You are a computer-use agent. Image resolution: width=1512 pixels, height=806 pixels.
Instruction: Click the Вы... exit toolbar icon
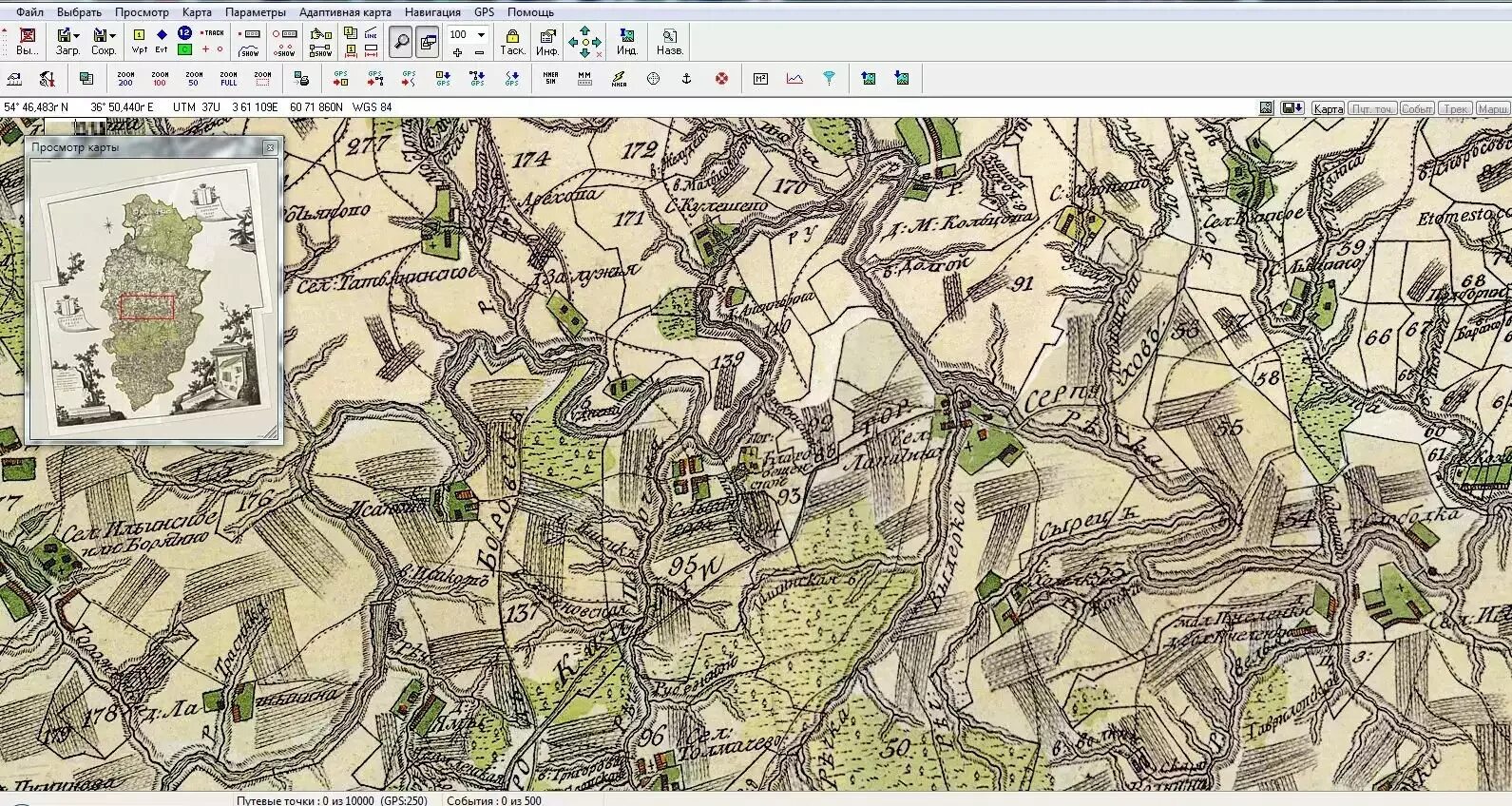28,42
